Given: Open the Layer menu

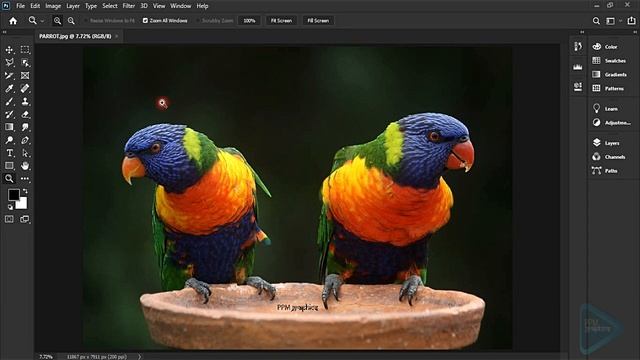Looking at the screenshot, I should (73, 6).
